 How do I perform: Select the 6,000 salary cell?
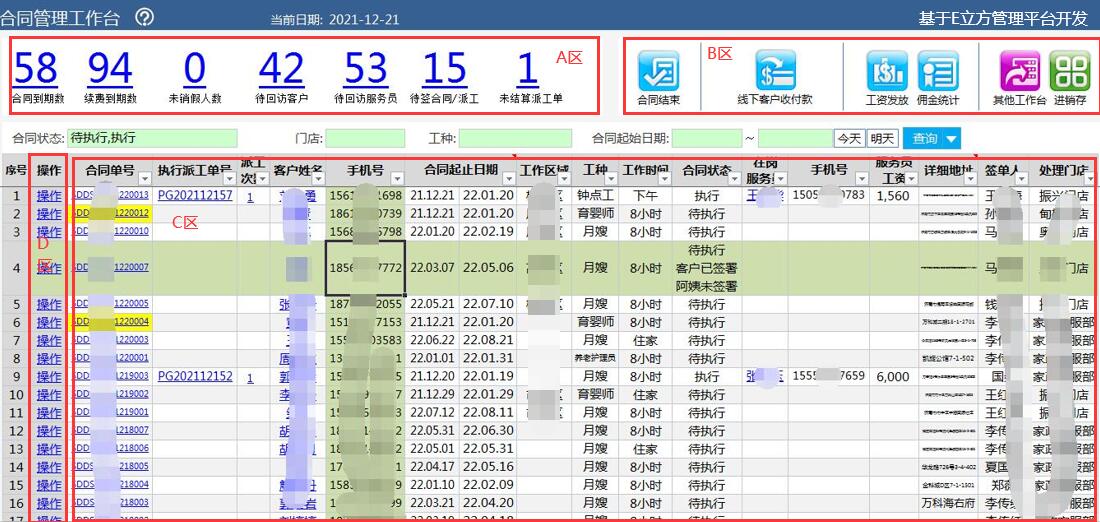point(894,377)
